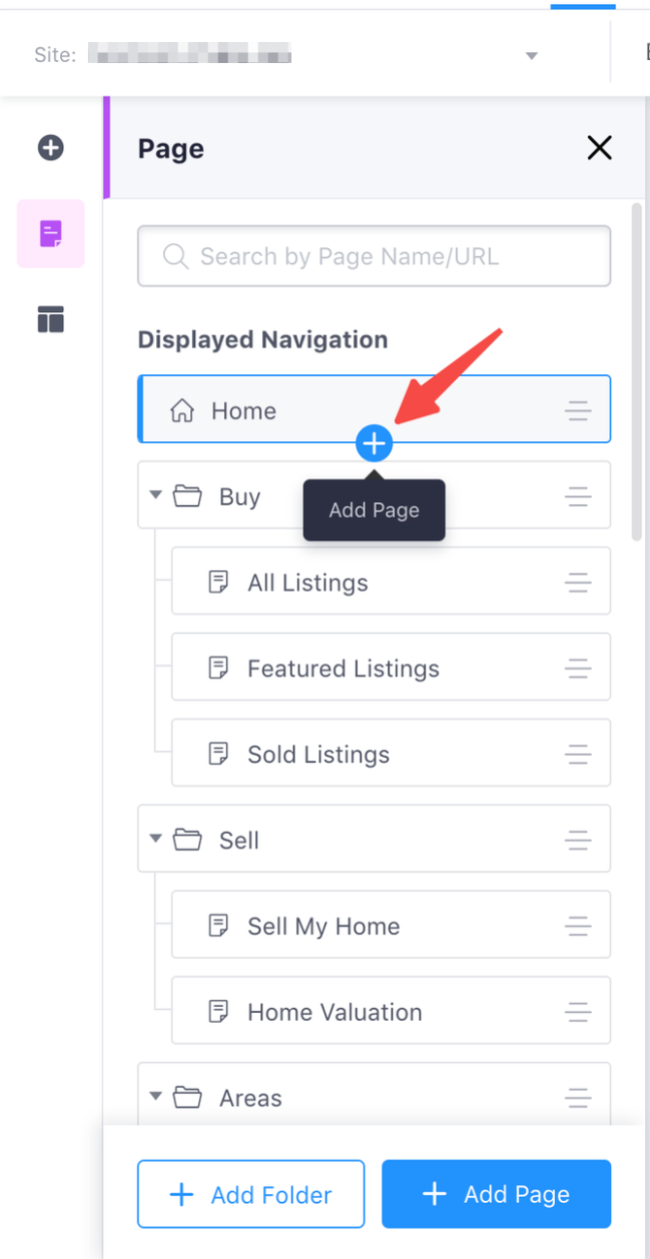This screenshot has width=650, height=1259.
Task: Open the Page panel icon in sidebar
Action: click(x=51, y=234)
